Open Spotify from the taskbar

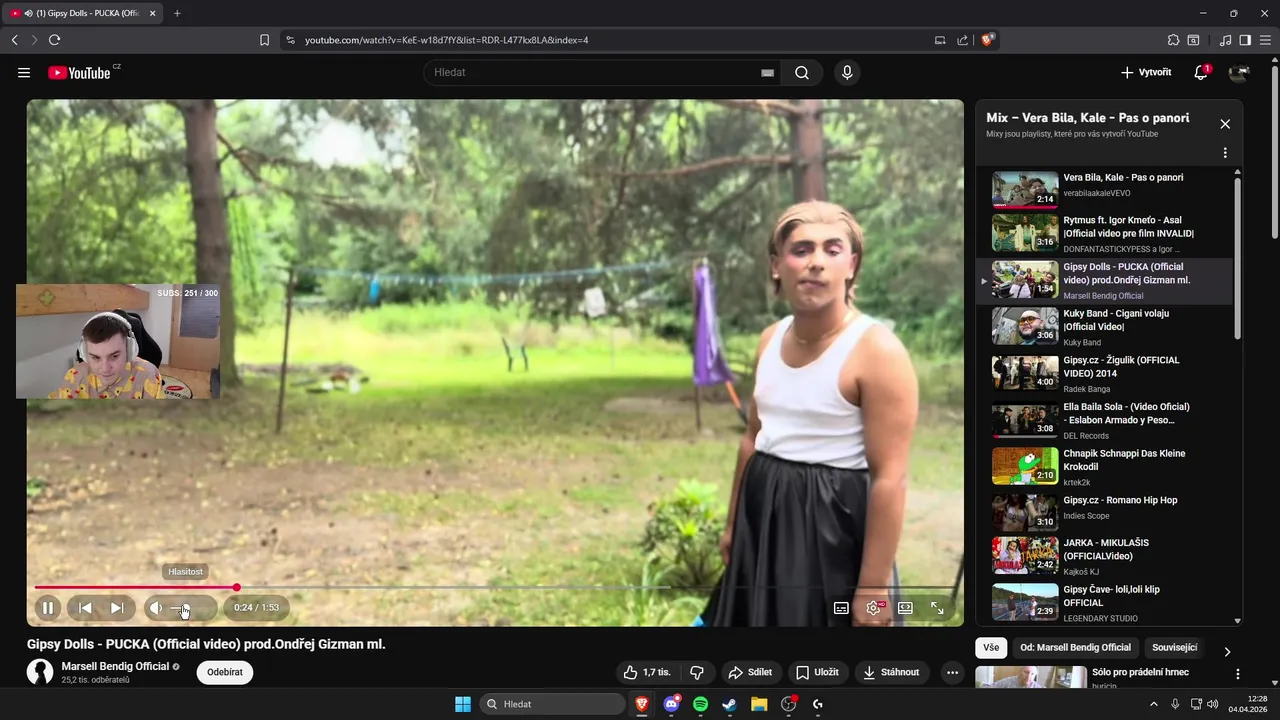coord(700,704)
